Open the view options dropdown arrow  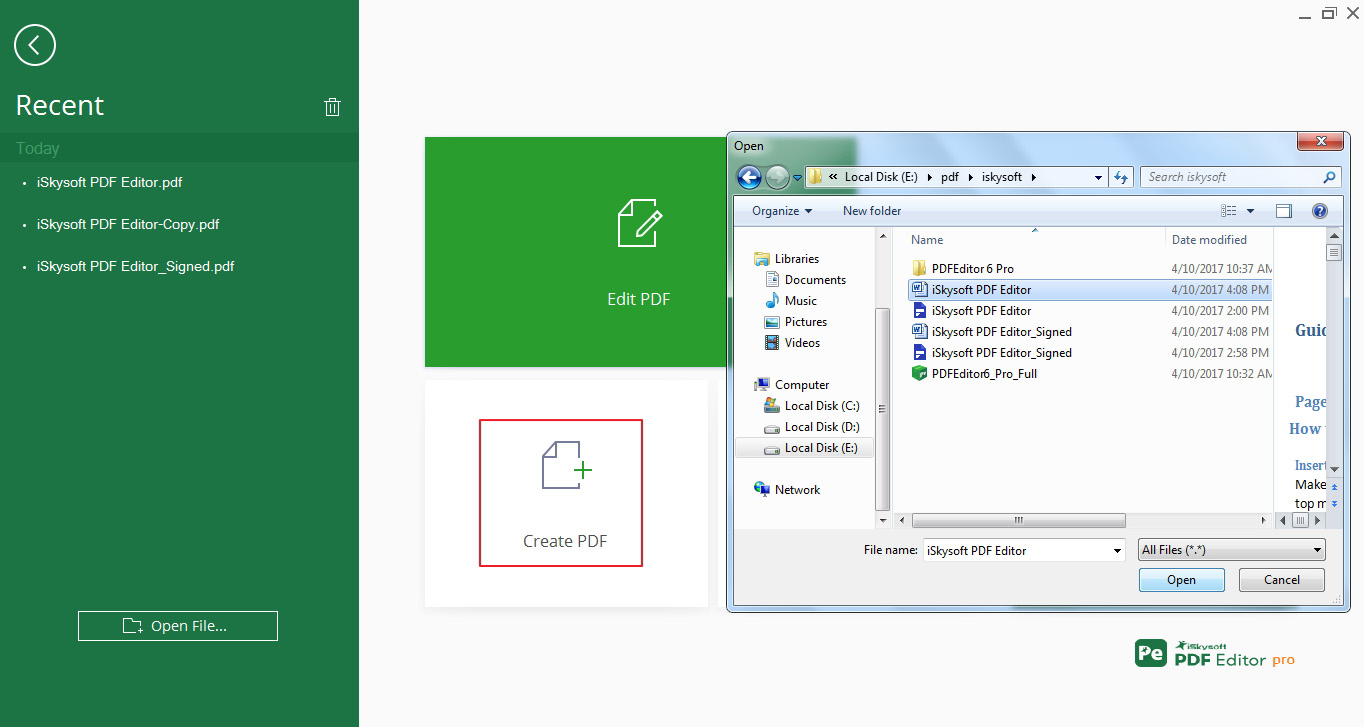tap(1250, 211)
